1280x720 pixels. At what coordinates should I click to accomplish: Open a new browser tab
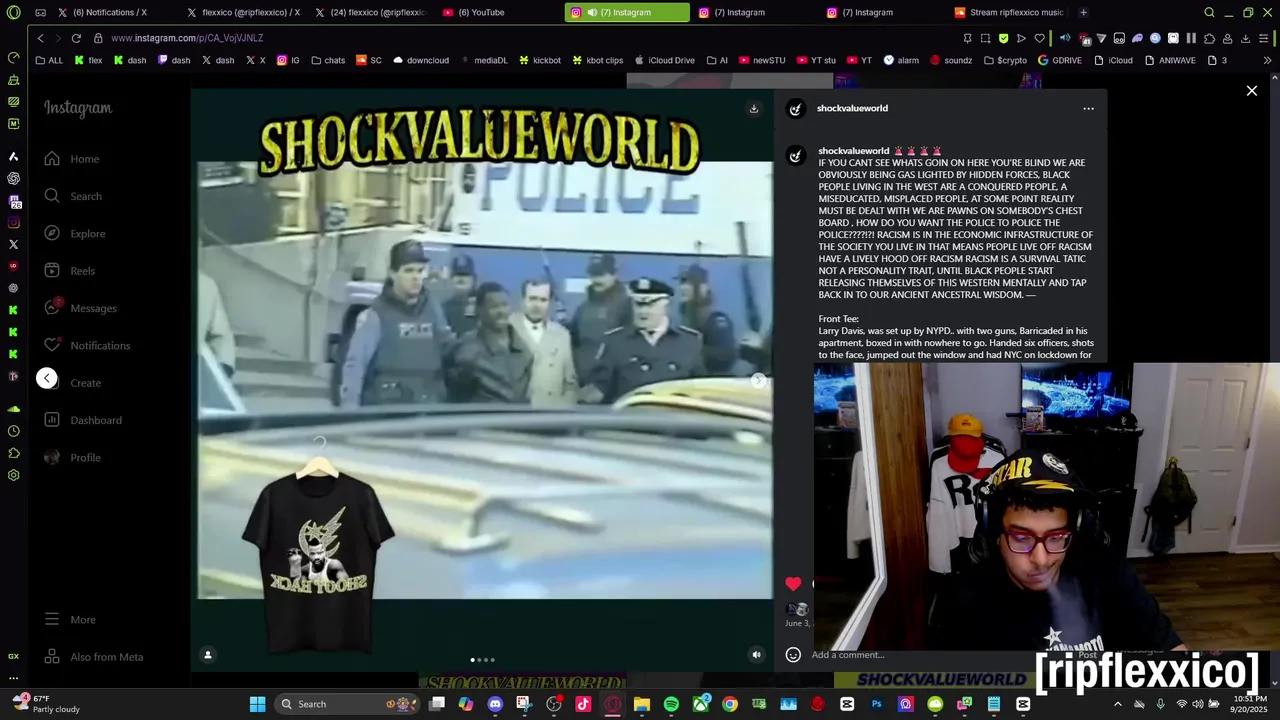[x=1083, y=13]
